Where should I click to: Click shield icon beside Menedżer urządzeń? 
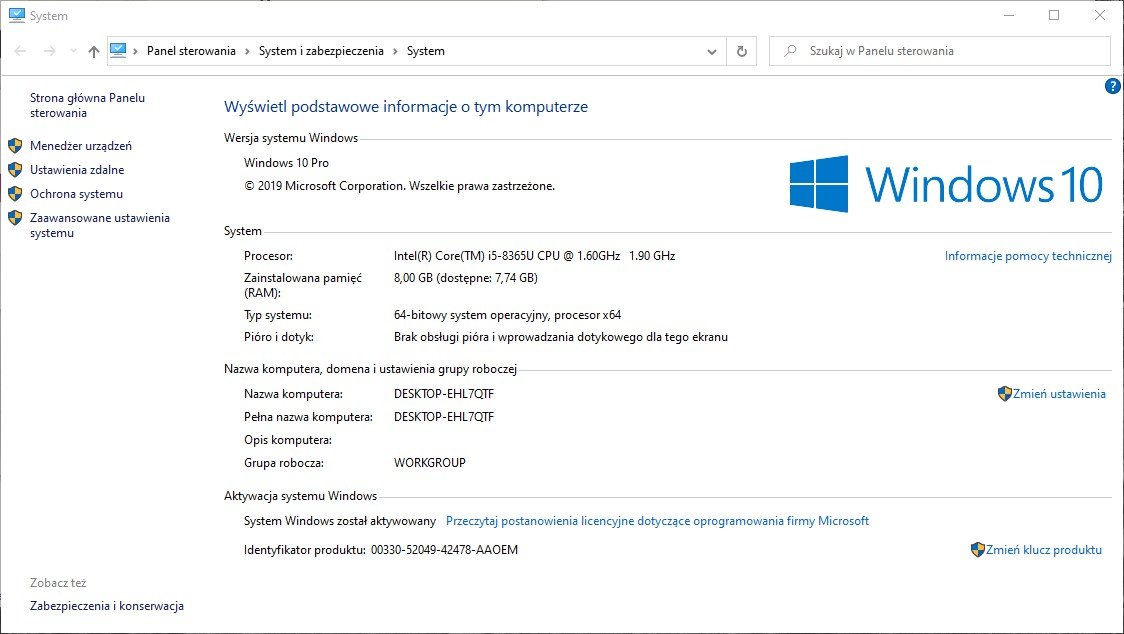(15, 146)
